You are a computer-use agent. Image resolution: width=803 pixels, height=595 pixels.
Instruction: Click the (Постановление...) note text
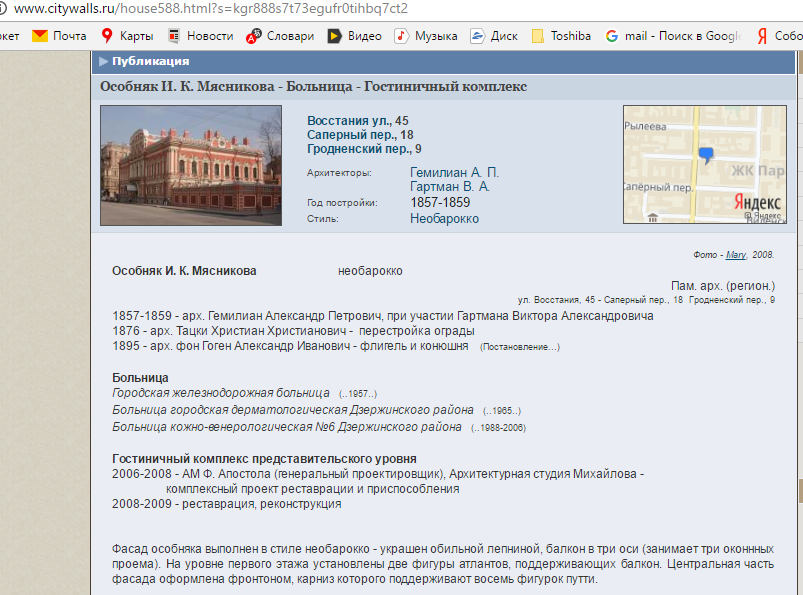tap(520, 347)
